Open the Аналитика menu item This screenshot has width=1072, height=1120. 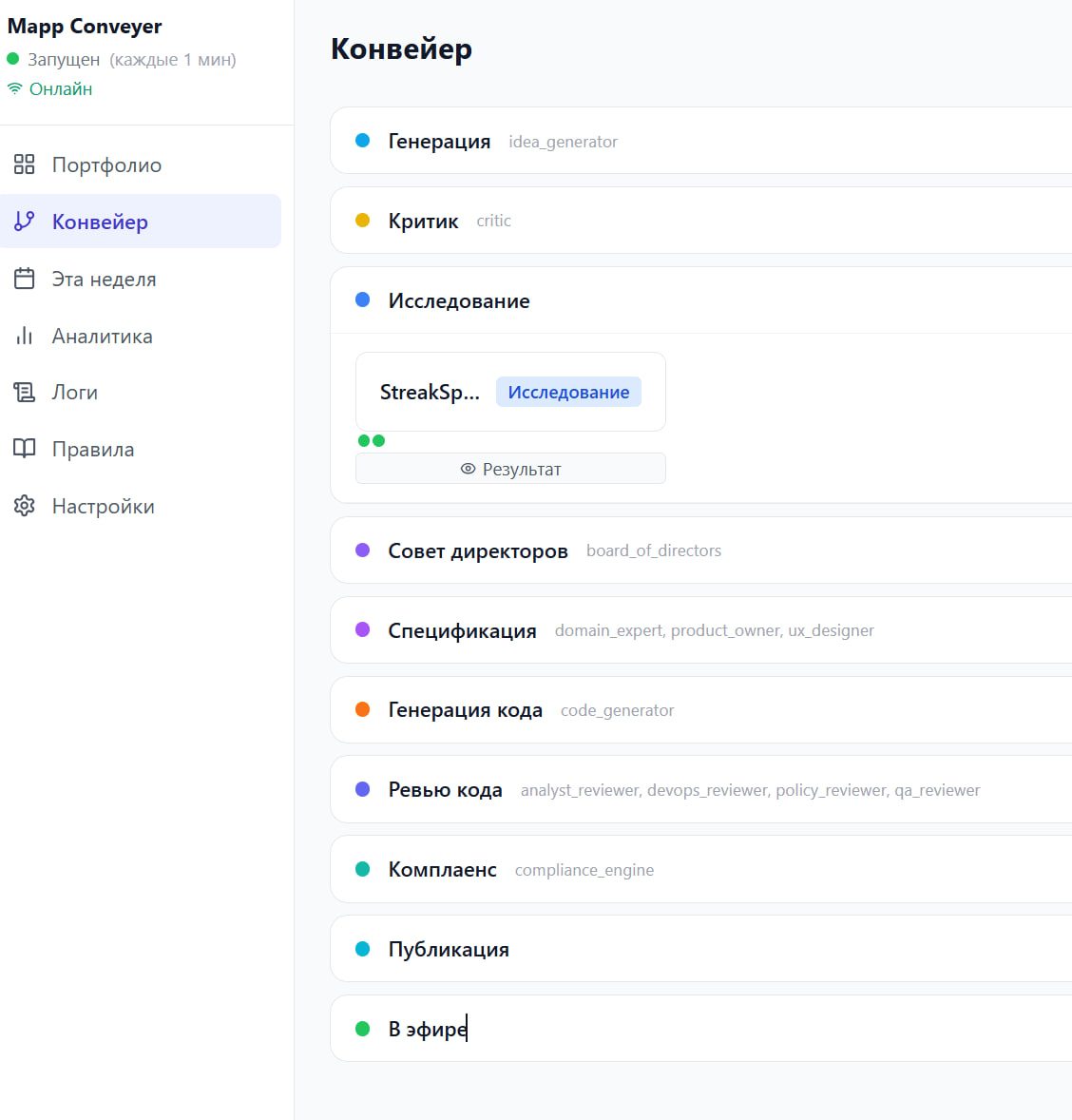click(x=102, y=336)
